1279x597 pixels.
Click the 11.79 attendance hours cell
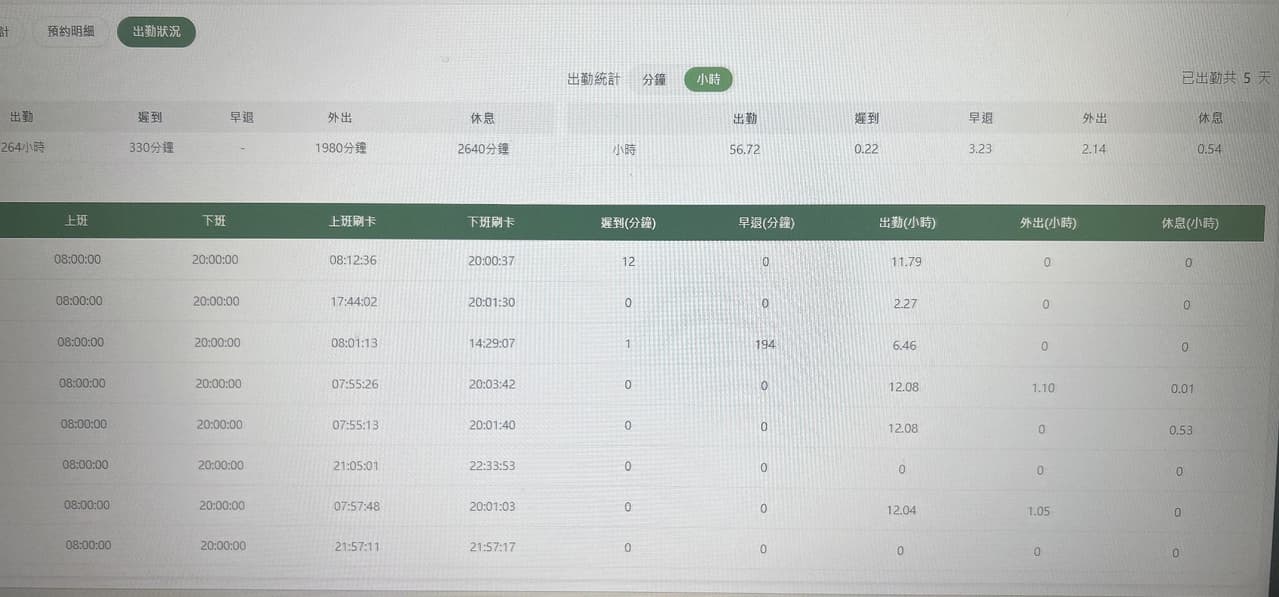coord(905,263)
